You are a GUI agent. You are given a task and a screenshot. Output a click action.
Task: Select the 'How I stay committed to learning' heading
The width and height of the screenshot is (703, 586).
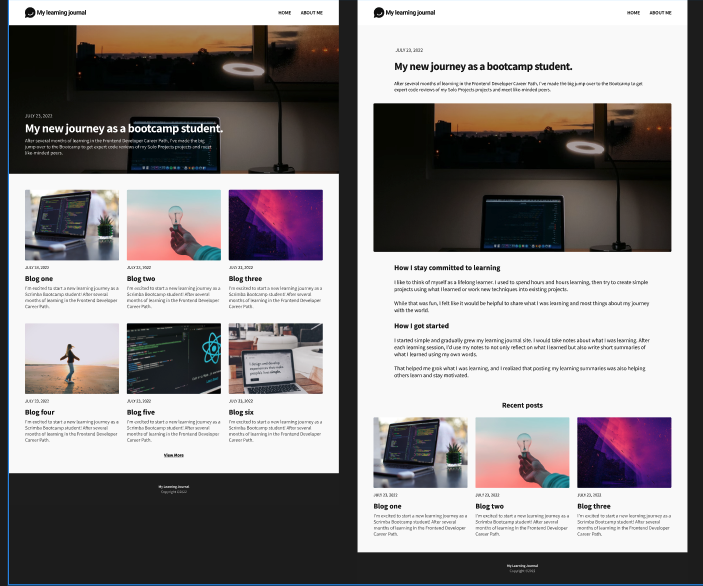tap(447, 268)
